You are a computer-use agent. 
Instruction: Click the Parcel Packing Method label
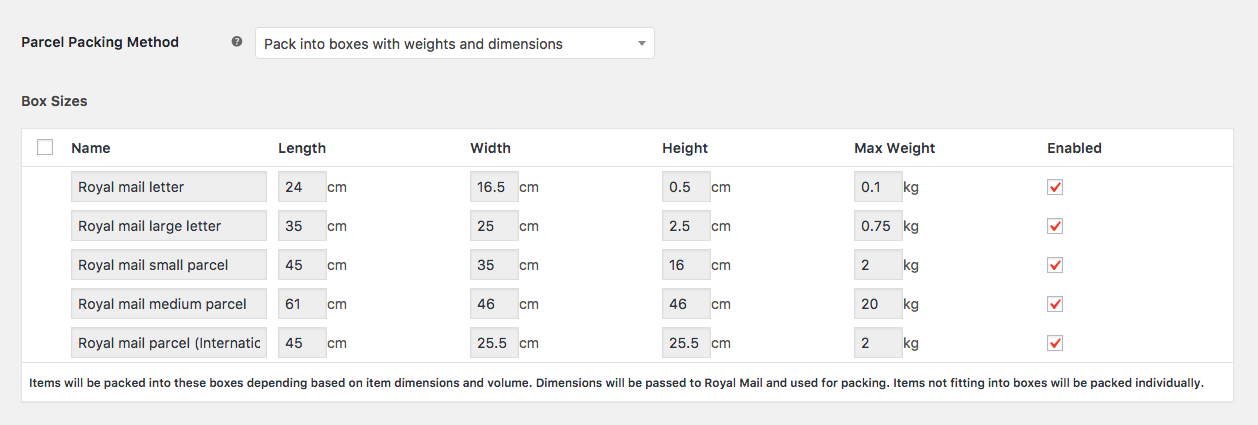[100, 42]
